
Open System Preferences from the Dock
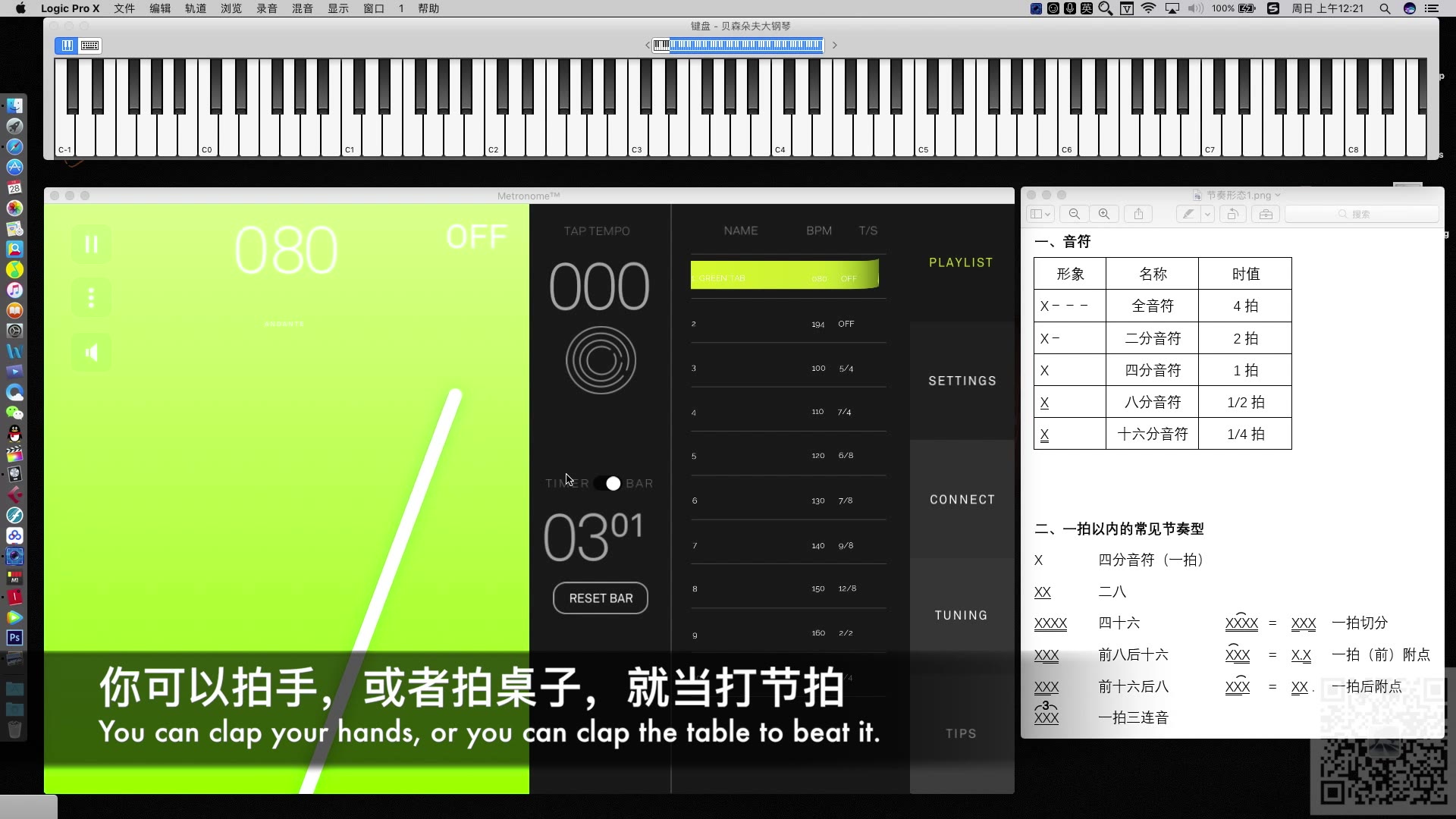(x=14, y=331)
